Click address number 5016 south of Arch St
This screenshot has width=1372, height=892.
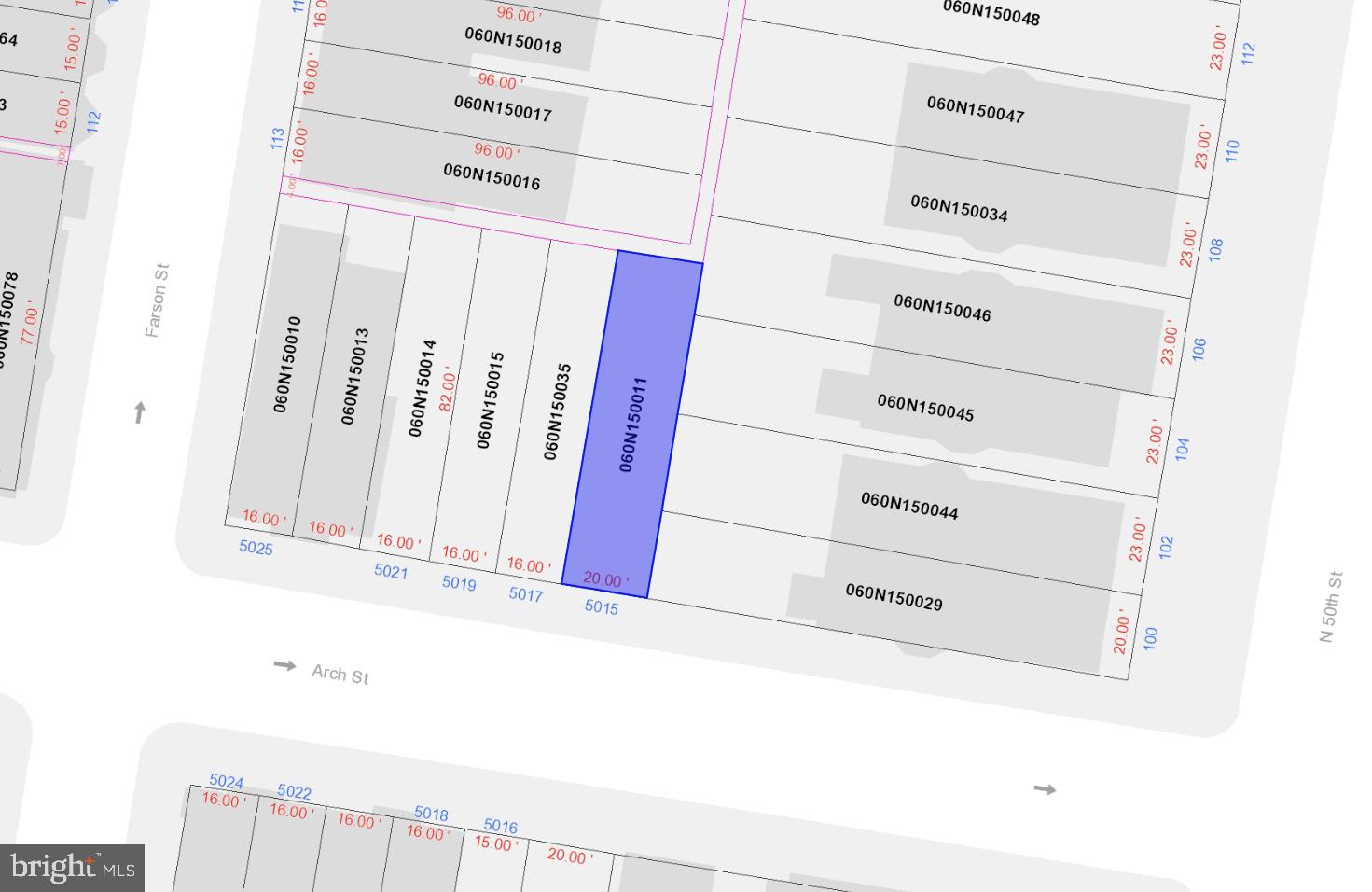[x=501, y=826]
